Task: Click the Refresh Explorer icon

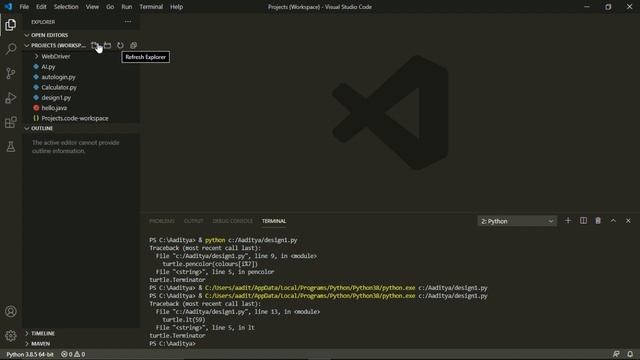Action: pyautogui.click(x=120, y=45)
